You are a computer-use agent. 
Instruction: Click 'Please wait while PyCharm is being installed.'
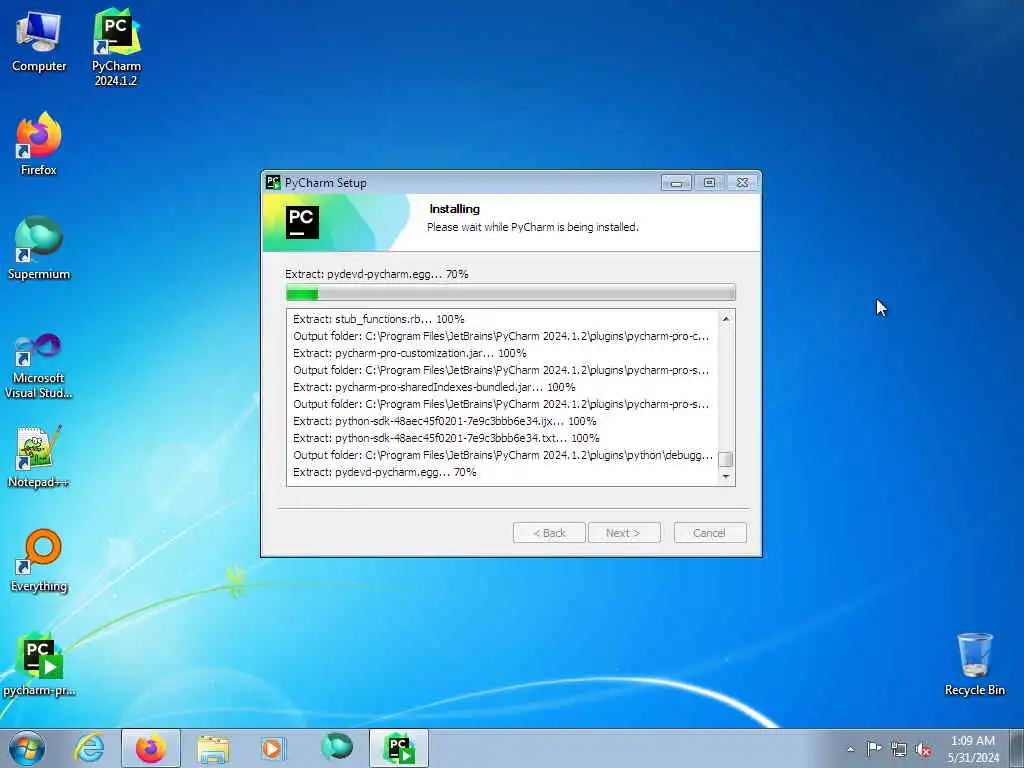(x=533, y=227)
